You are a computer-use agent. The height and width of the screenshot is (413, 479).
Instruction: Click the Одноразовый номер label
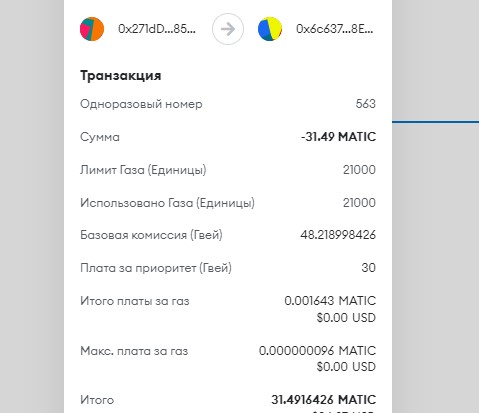coord(141,104)
